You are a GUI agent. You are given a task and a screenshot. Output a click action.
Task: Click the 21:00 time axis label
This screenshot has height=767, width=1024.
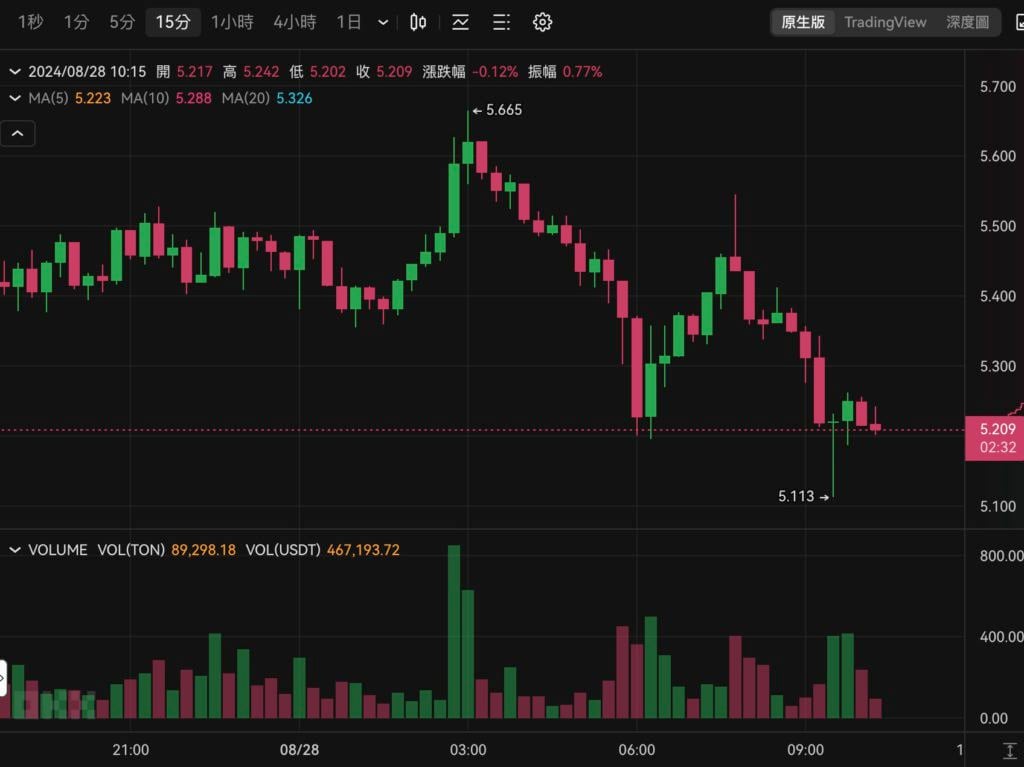(x=131, y=749)
